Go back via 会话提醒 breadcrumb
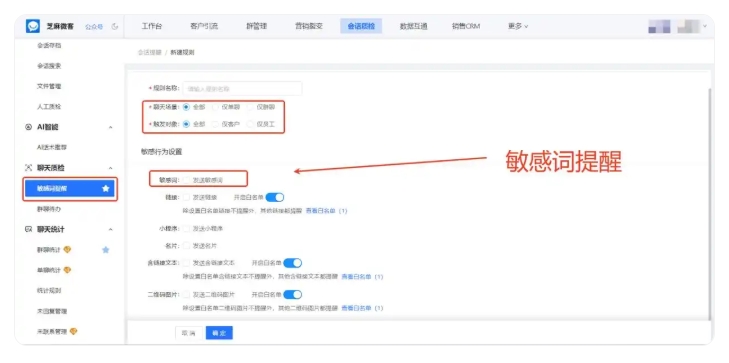Viewport: 729px width, 363px height. pos(150,53)
